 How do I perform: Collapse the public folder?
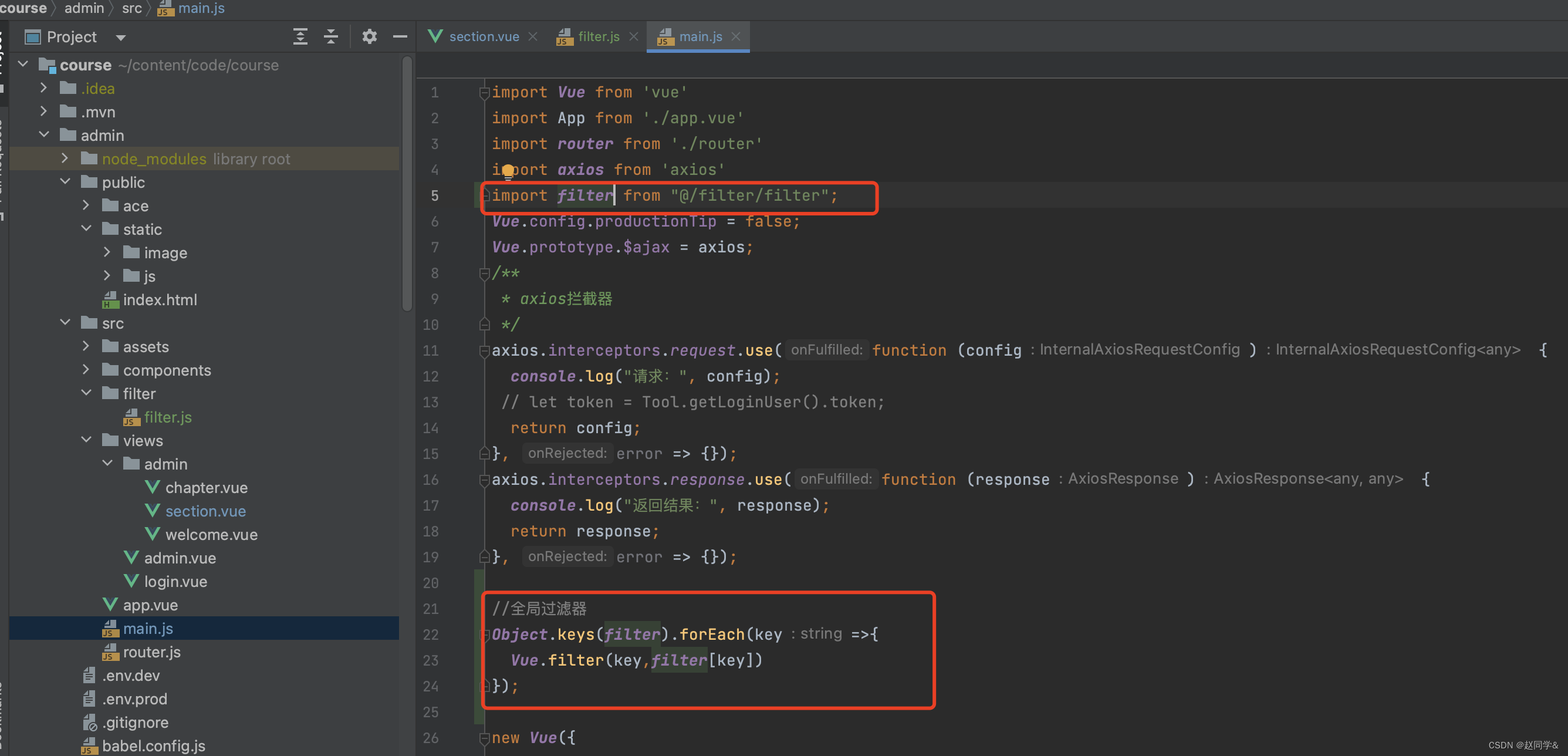[65, 182]
